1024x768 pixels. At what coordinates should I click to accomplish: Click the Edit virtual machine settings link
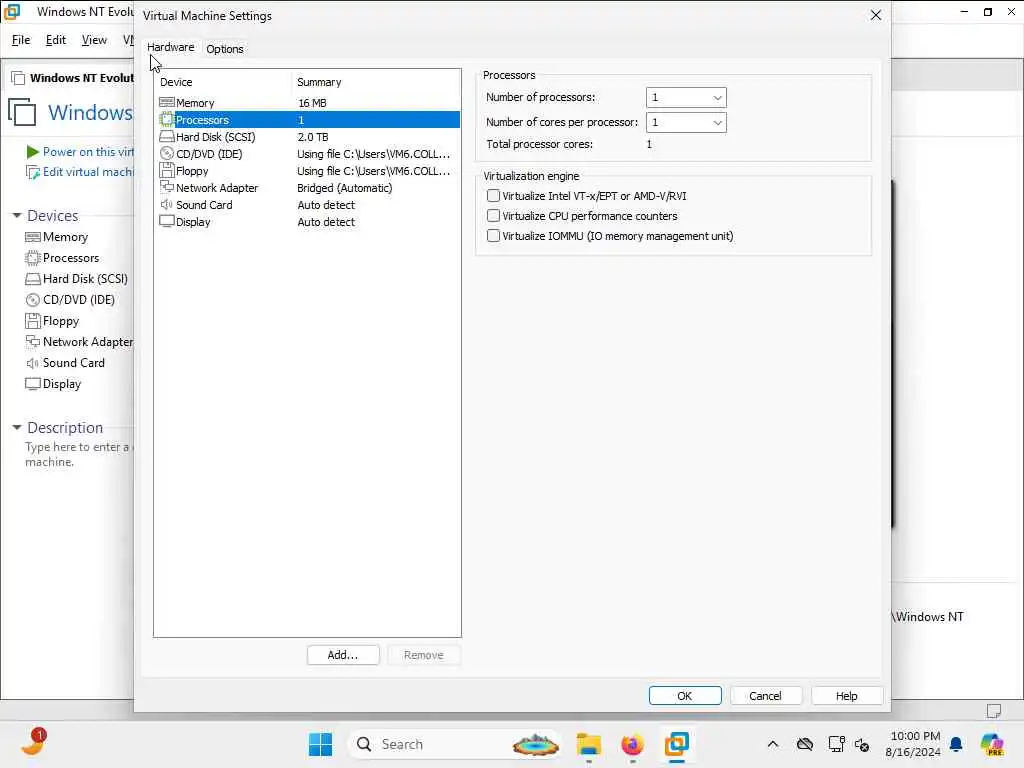[x=88, y=172]
